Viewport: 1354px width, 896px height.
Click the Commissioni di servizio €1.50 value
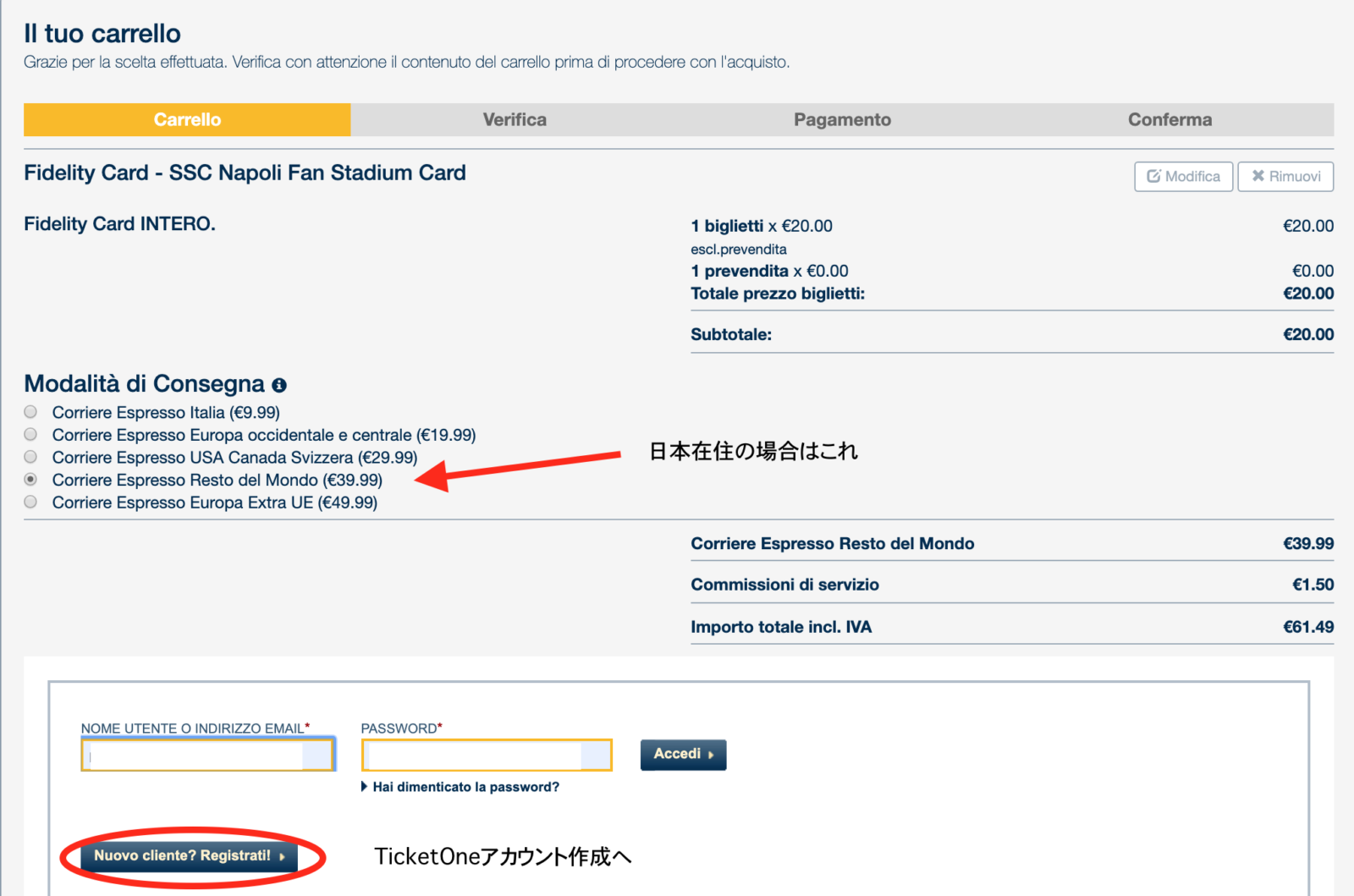tap(1313, 585)
